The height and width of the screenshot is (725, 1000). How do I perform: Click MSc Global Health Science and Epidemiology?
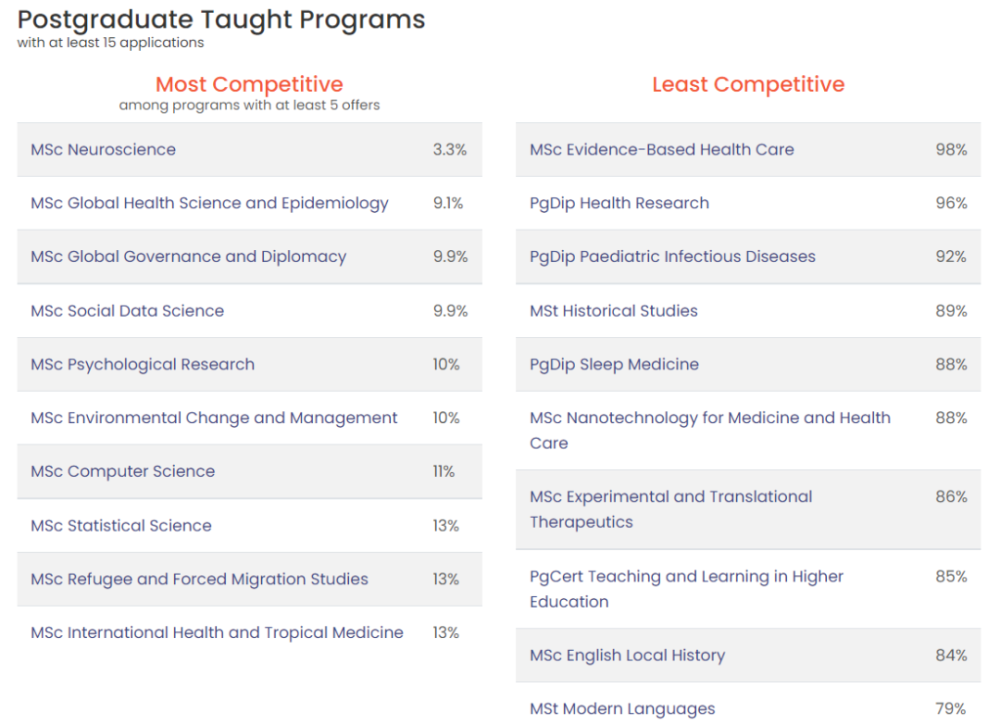209,203
